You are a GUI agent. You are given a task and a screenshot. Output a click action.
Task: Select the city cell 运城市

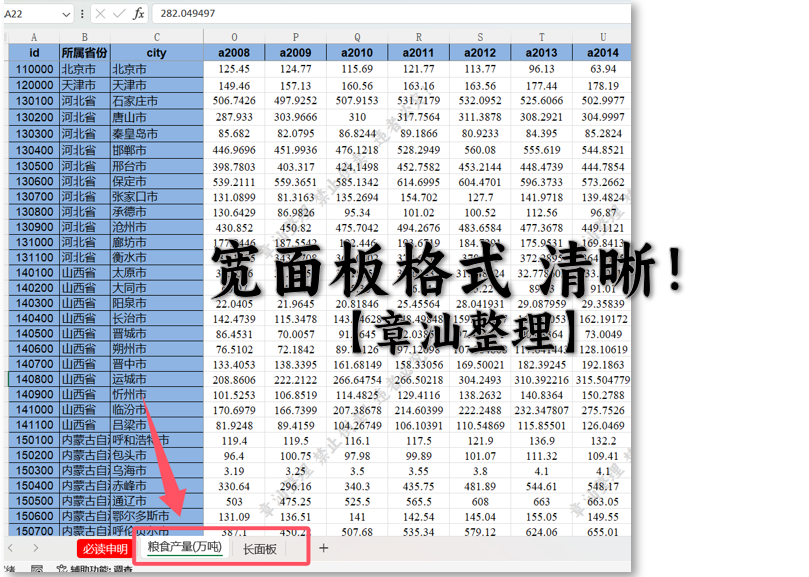[157, 379]
